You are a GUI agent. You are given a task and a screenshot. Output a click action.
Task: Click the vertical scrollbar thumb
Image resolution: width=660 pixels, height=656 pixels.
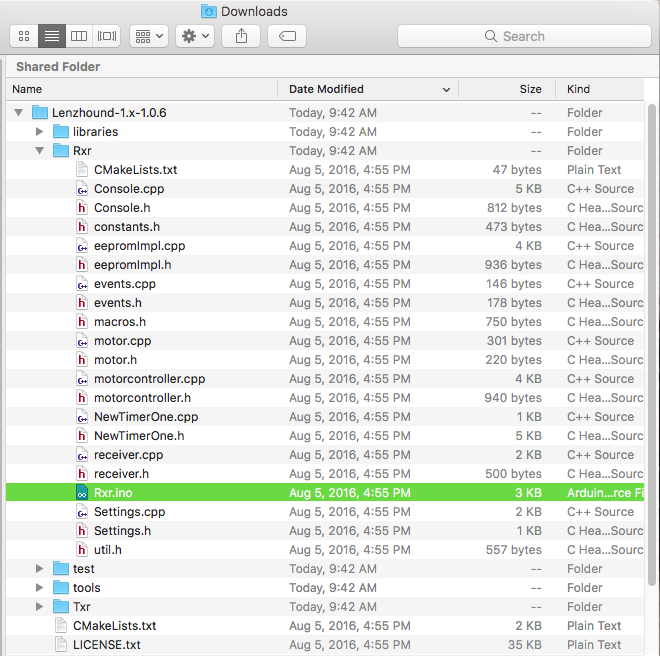click(652, 345)
